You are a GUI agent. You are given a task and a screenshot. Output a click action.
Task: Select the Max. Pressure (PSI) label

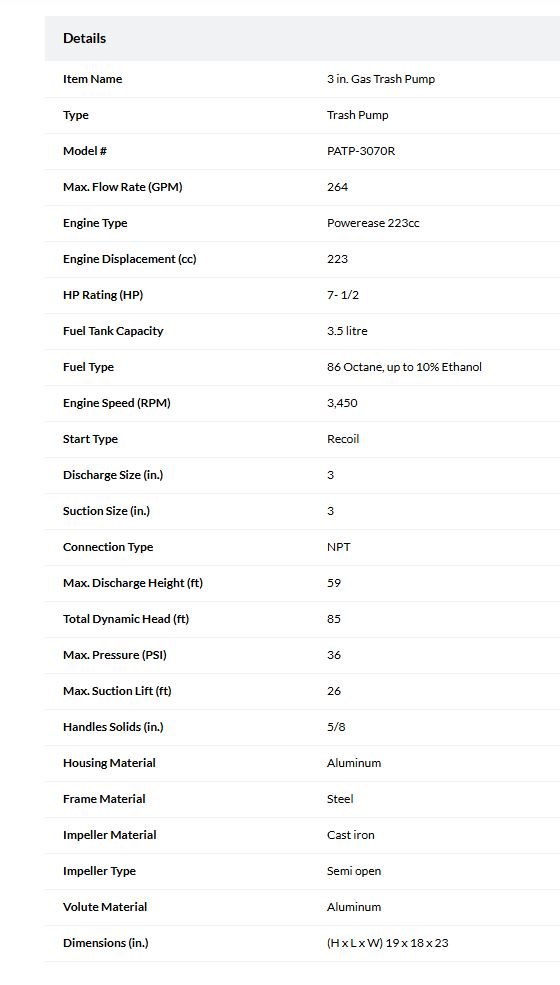click(115, 655)
